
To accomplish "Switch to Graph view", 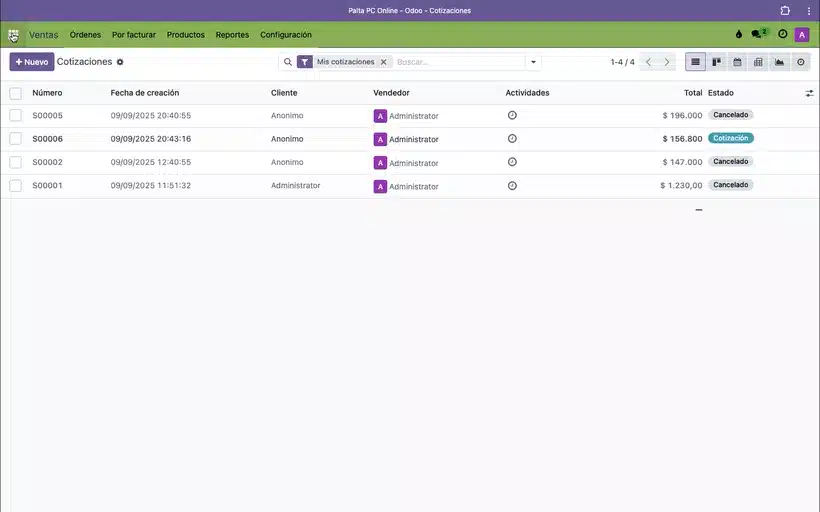I will [780, 62].
